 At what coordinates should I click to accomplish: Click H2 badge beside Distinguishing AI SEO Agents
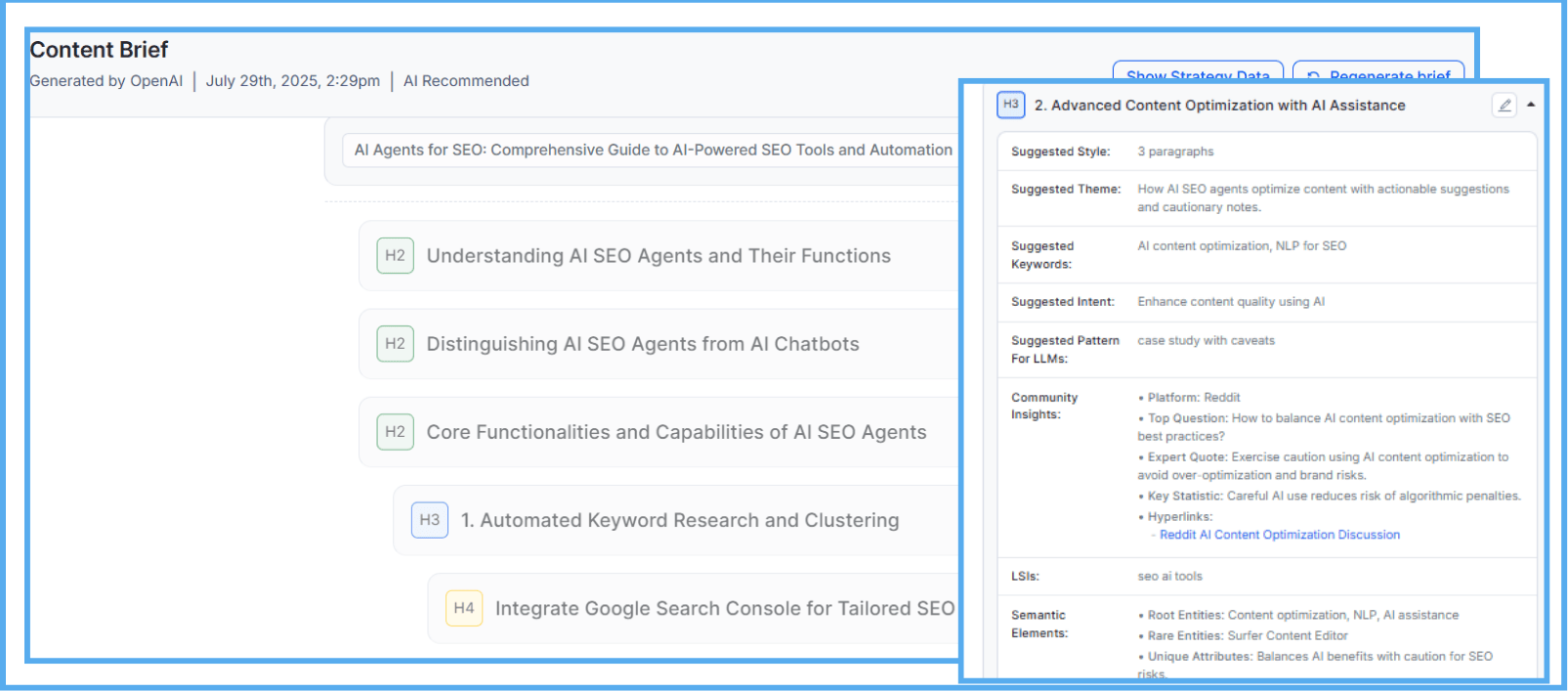[395, 344]
